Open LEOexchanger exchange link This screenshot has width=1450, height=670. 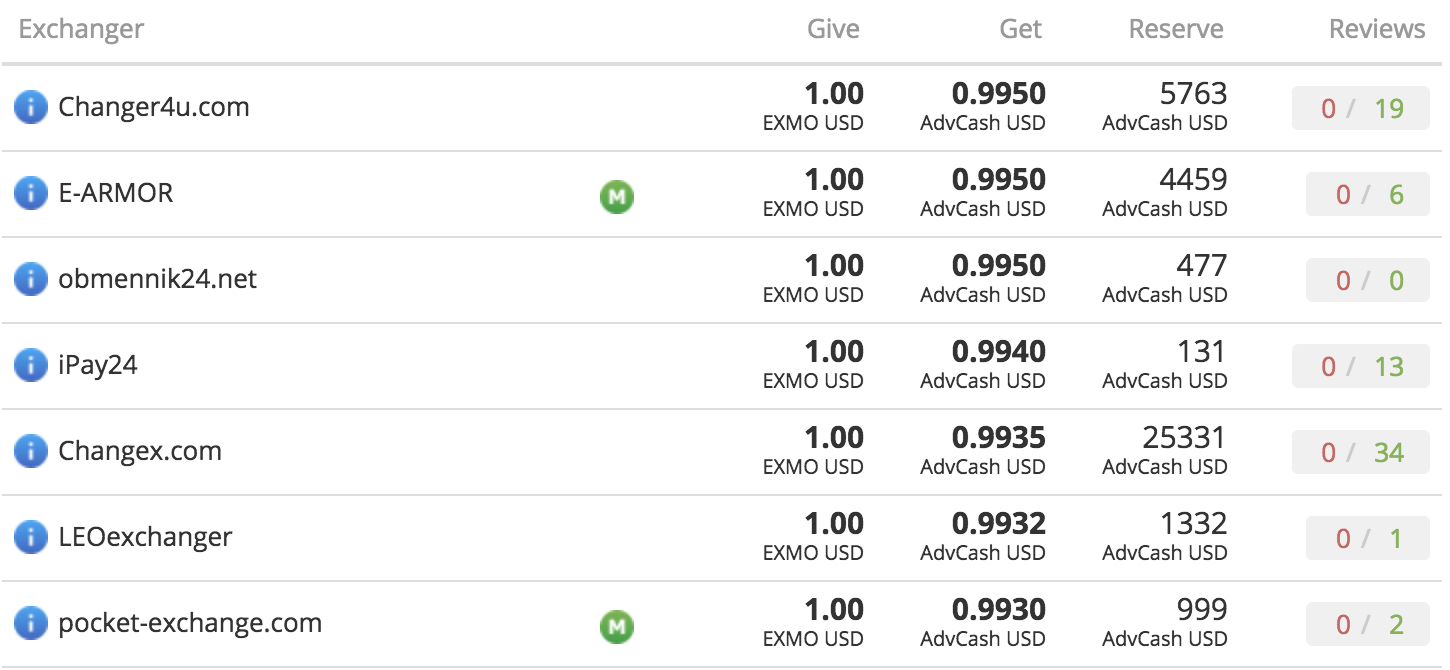(x=145, y=537)
